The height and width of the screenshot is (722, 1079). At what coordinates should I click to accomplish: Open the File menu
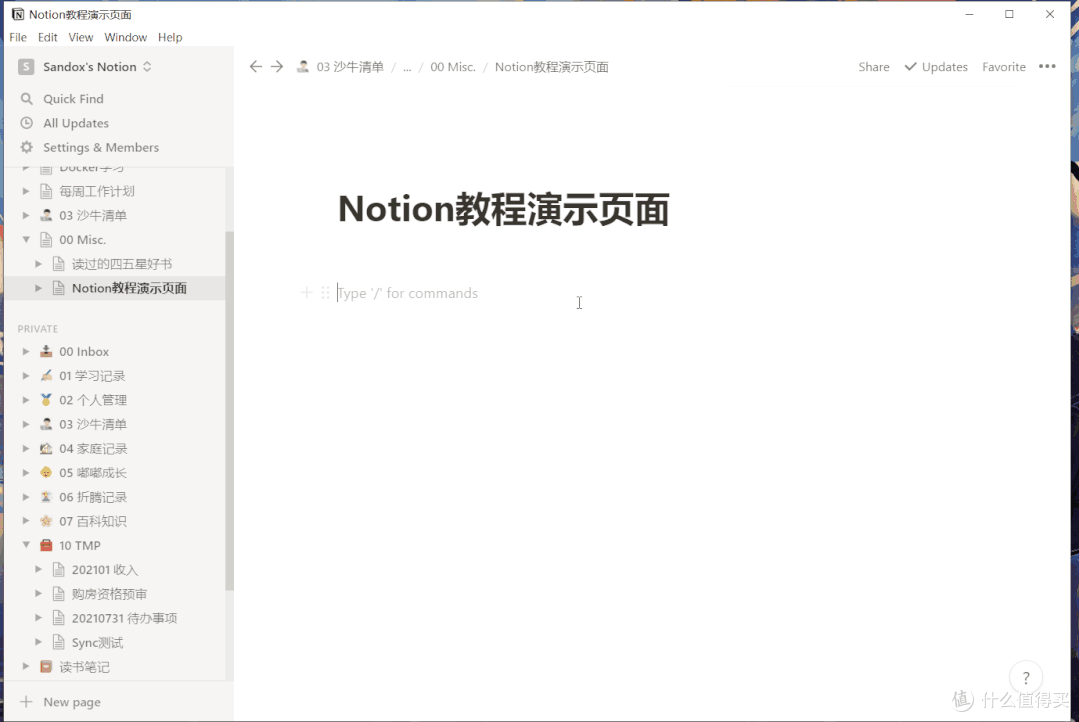17,36
